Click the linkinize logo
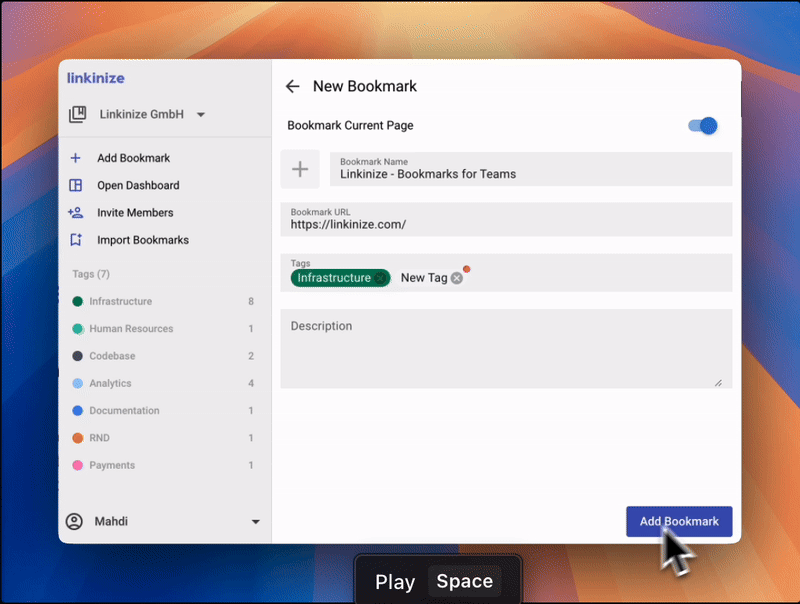 click(x=95, y=78)
